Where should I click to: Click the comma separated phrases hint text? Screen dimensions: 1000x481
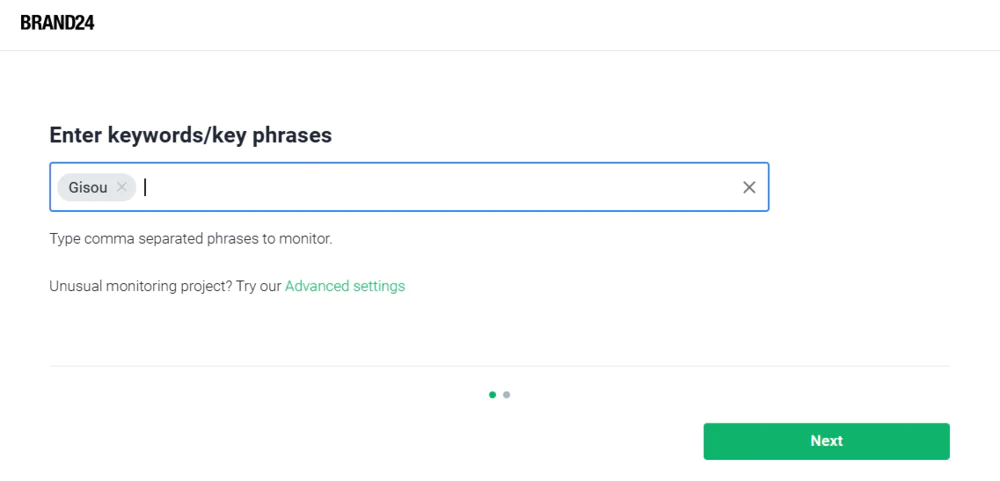point(191,240)
